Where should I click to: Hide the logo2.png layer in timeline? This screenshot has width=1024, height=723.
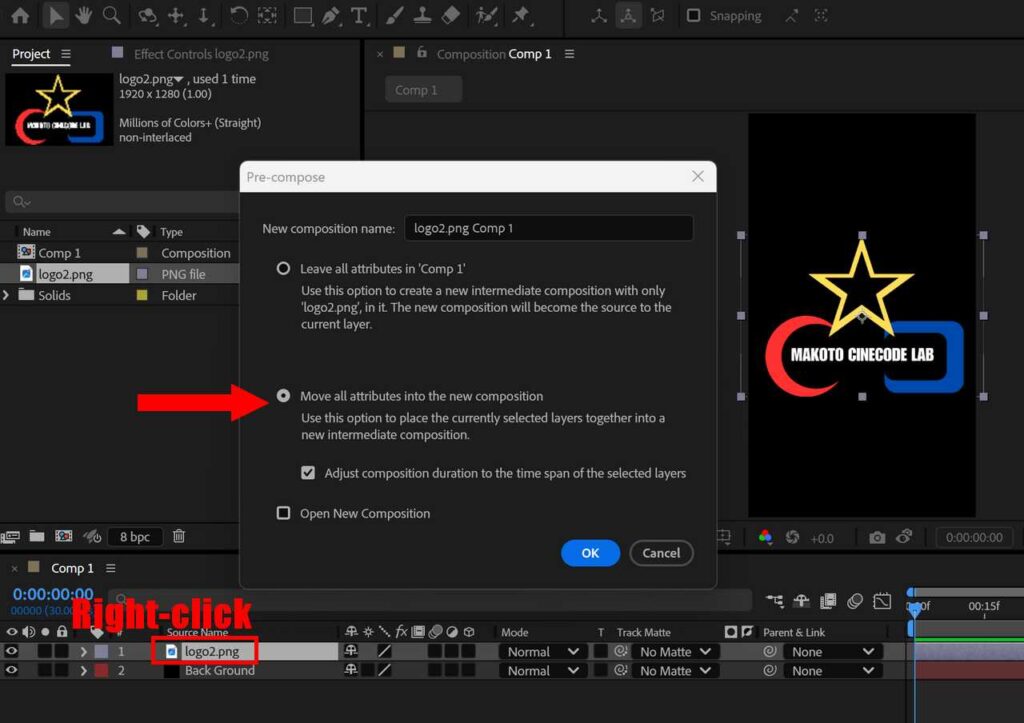pos(11,651)
